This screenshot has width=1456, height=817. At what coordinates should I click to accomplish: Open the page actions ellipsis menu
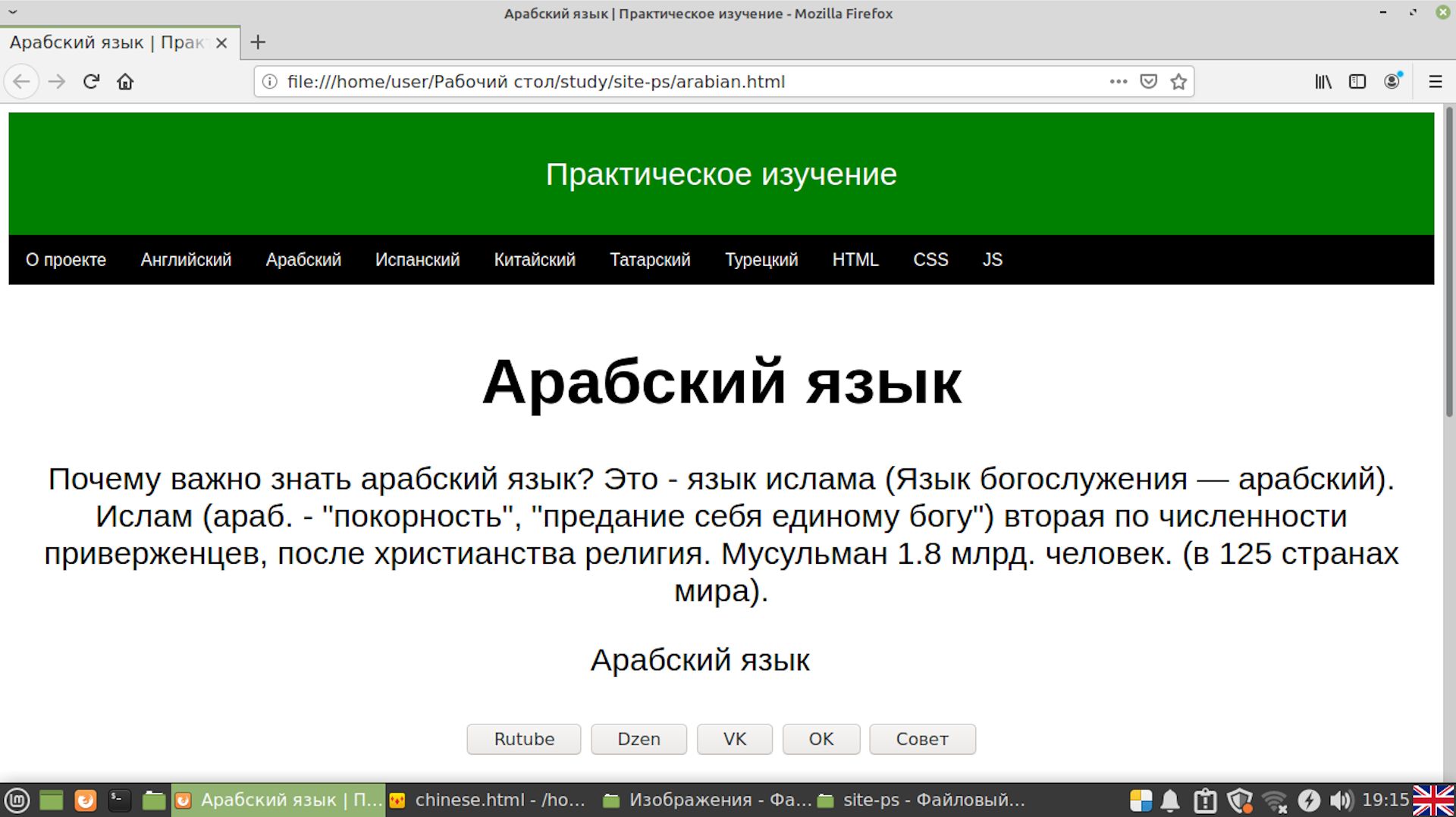click(1119, 82)
